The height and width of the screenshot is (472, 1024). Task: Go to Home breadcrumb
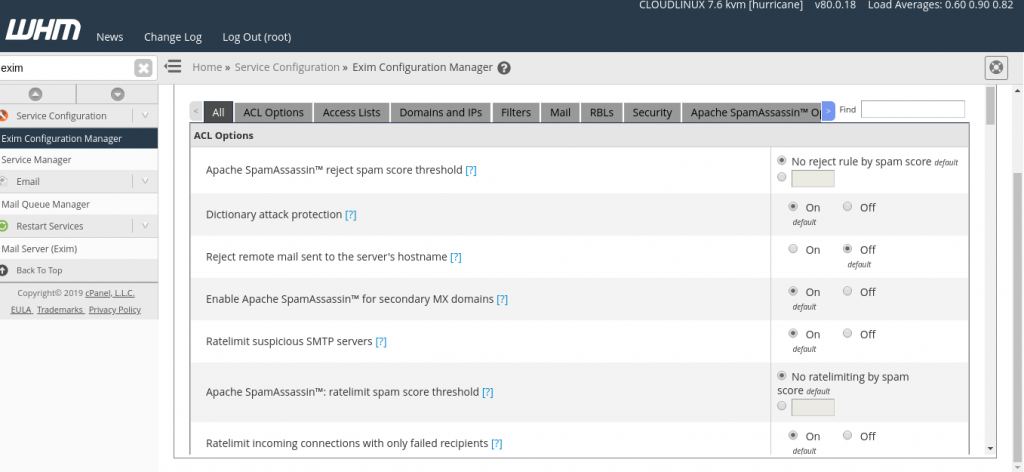(x=207, y=67)
